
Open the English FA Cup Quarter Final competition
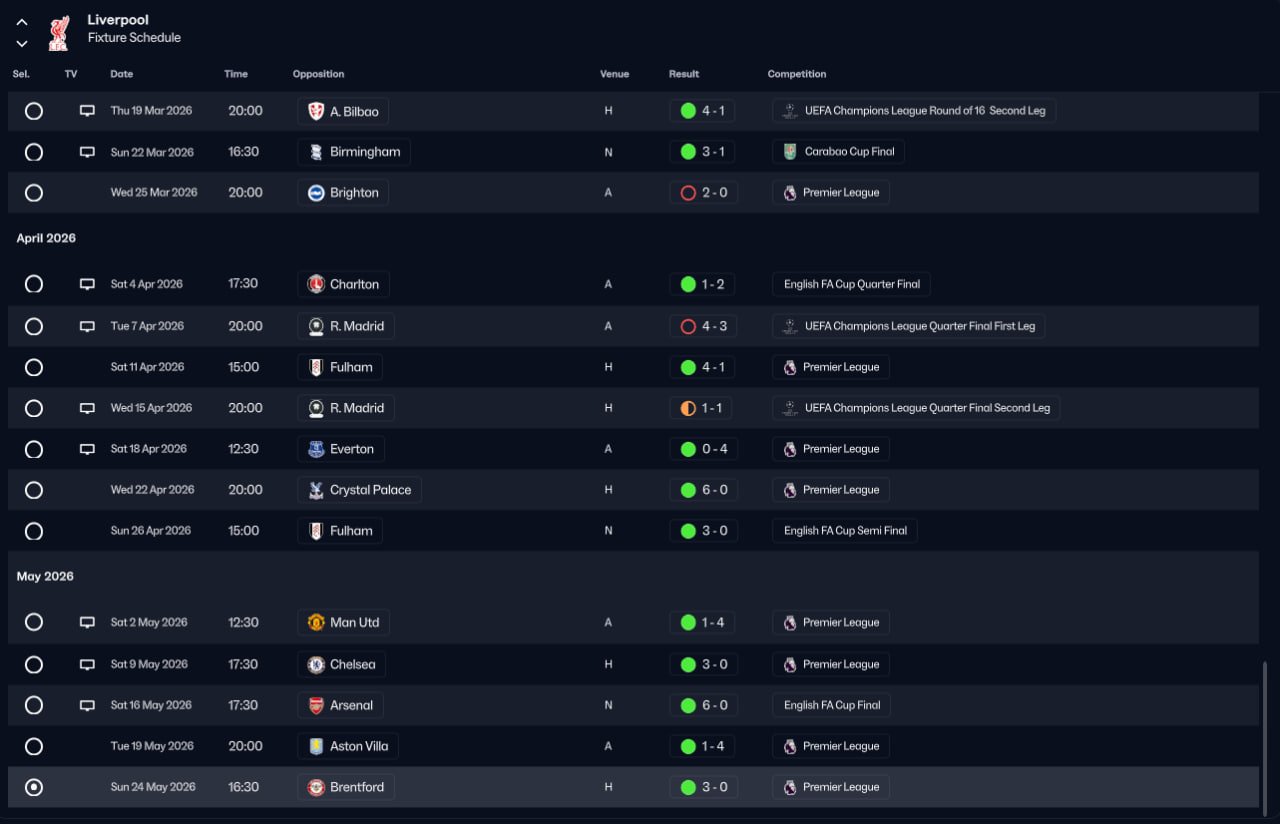pos(852,284)
